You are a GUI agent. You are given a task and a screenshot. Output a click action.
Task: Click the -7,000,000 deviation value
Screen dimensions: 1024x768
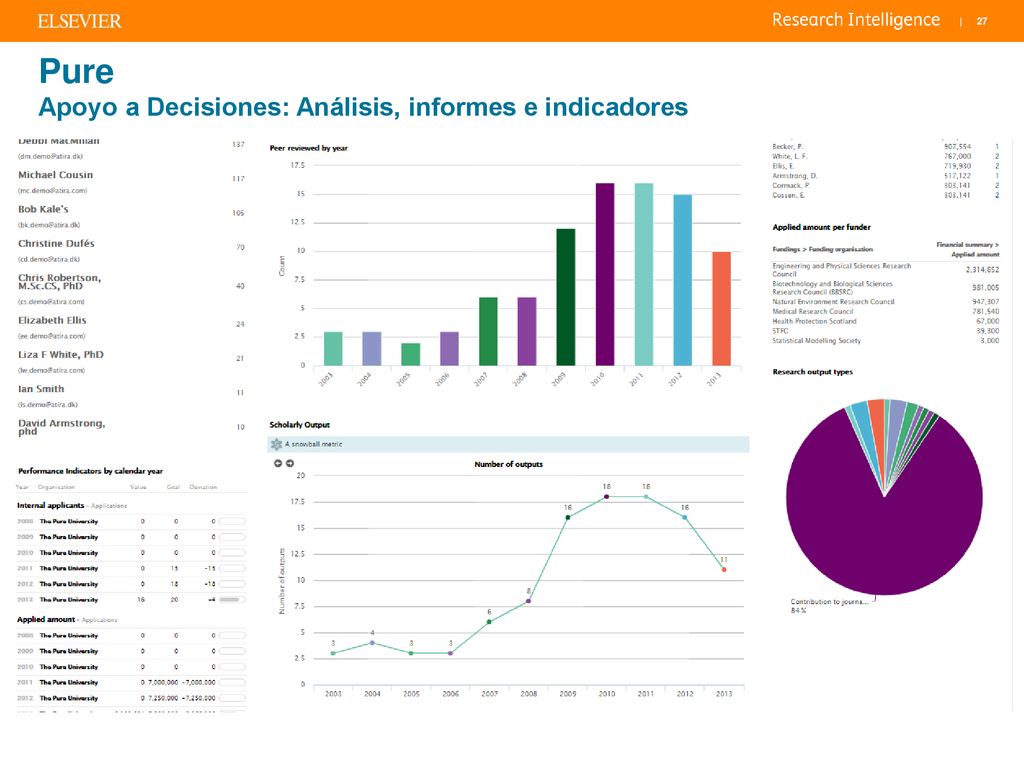[198, 682]
